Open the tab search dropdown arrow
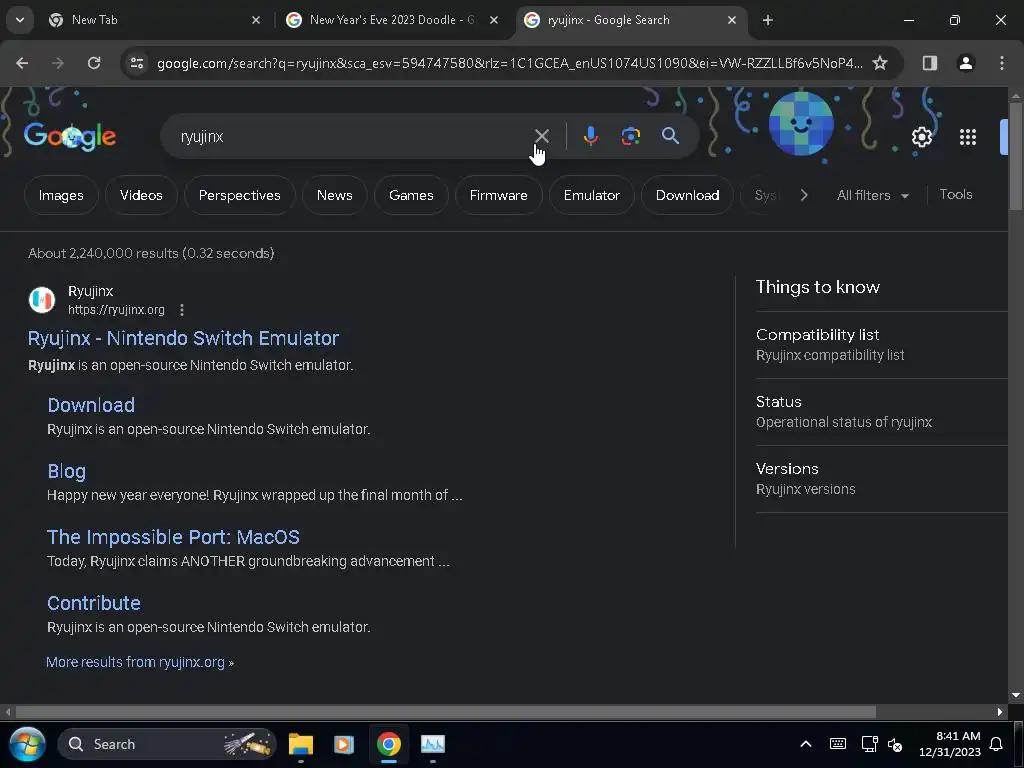 (x=20, y=20)
